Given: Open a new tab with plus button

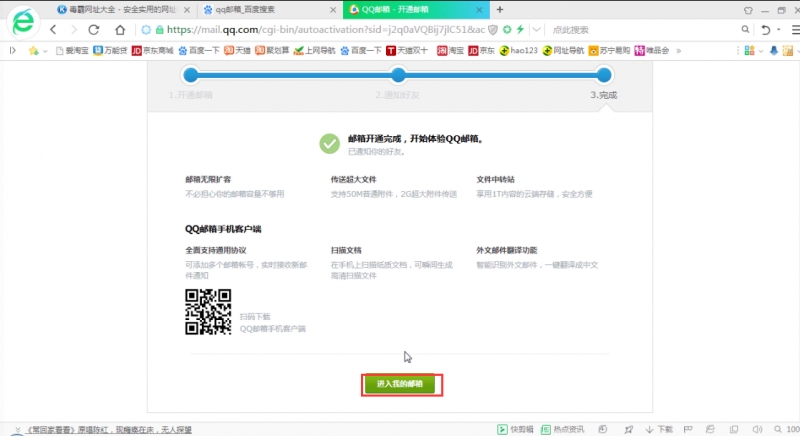Looking at the screenshot, I should tap(499, 10).
